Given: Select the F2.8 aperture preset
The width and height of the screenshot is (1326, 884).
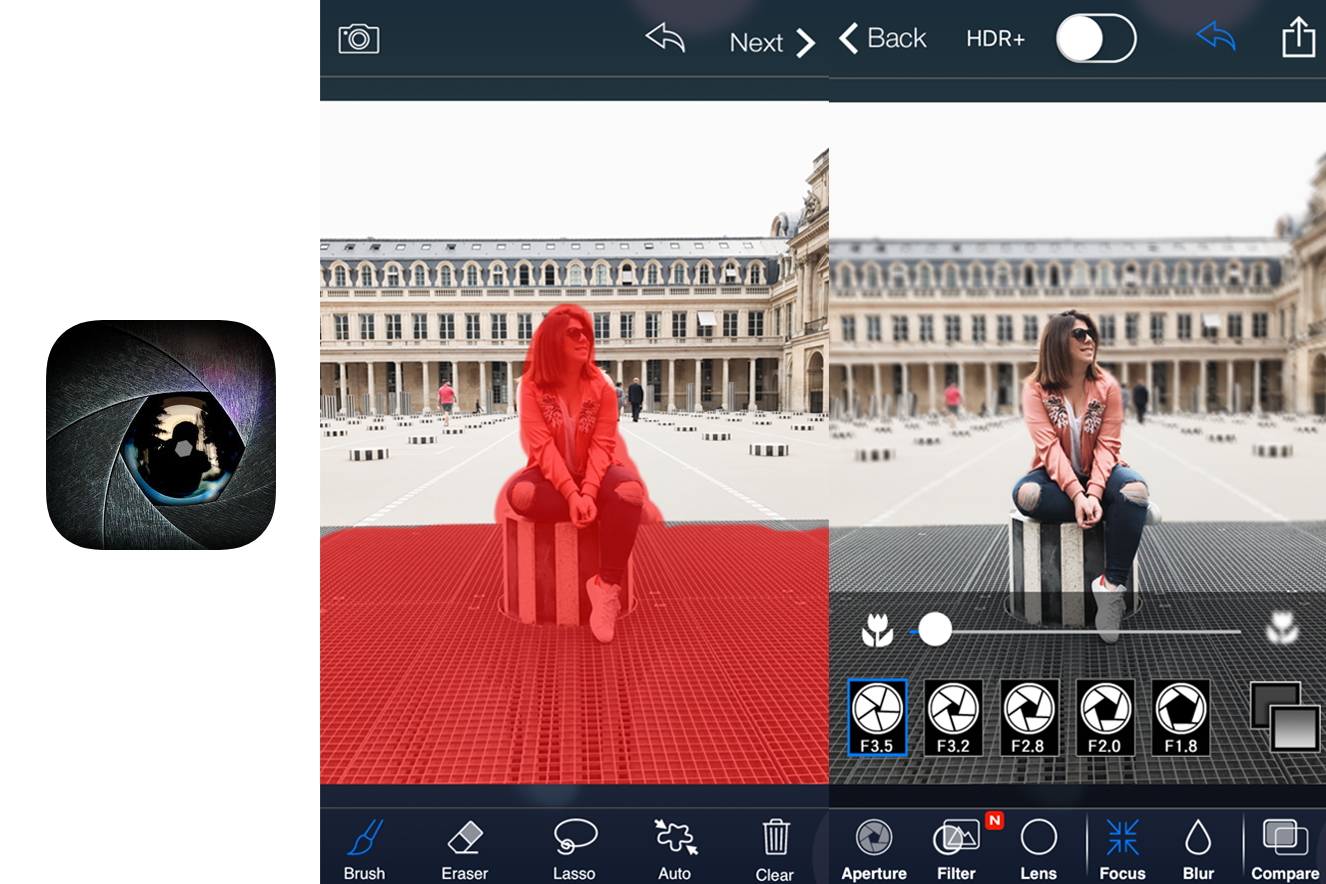Looking at the screenshot, I should pyautogui.click(x=1029, y=717).
